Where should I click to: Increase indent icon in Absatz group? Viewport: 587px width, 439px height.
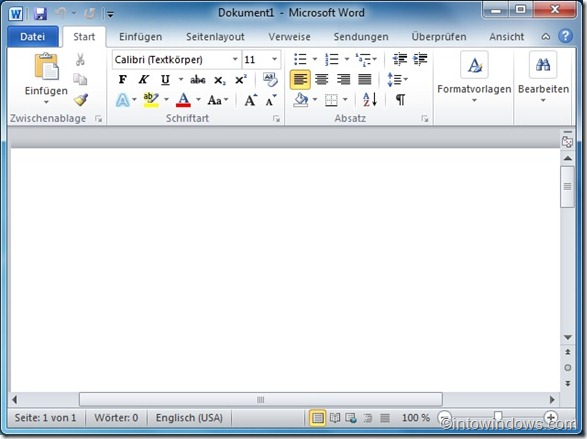420,59
